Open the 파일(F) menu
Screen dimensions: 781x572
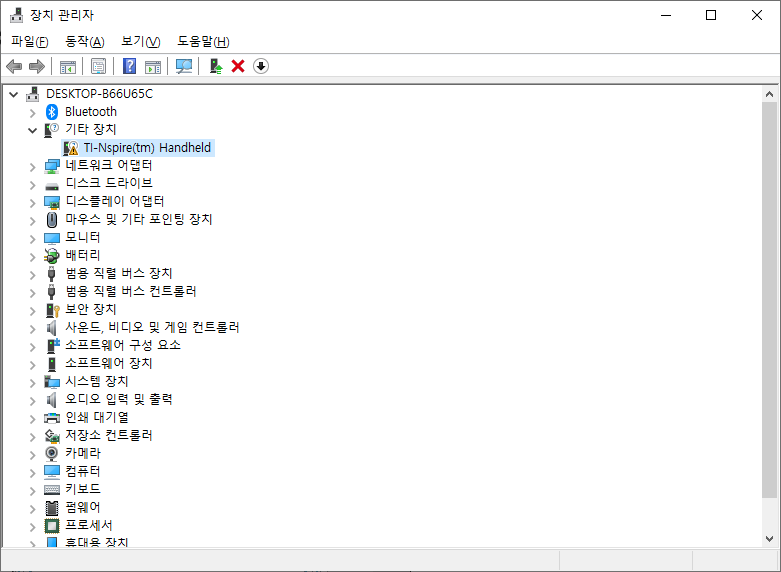click(30, 41)
